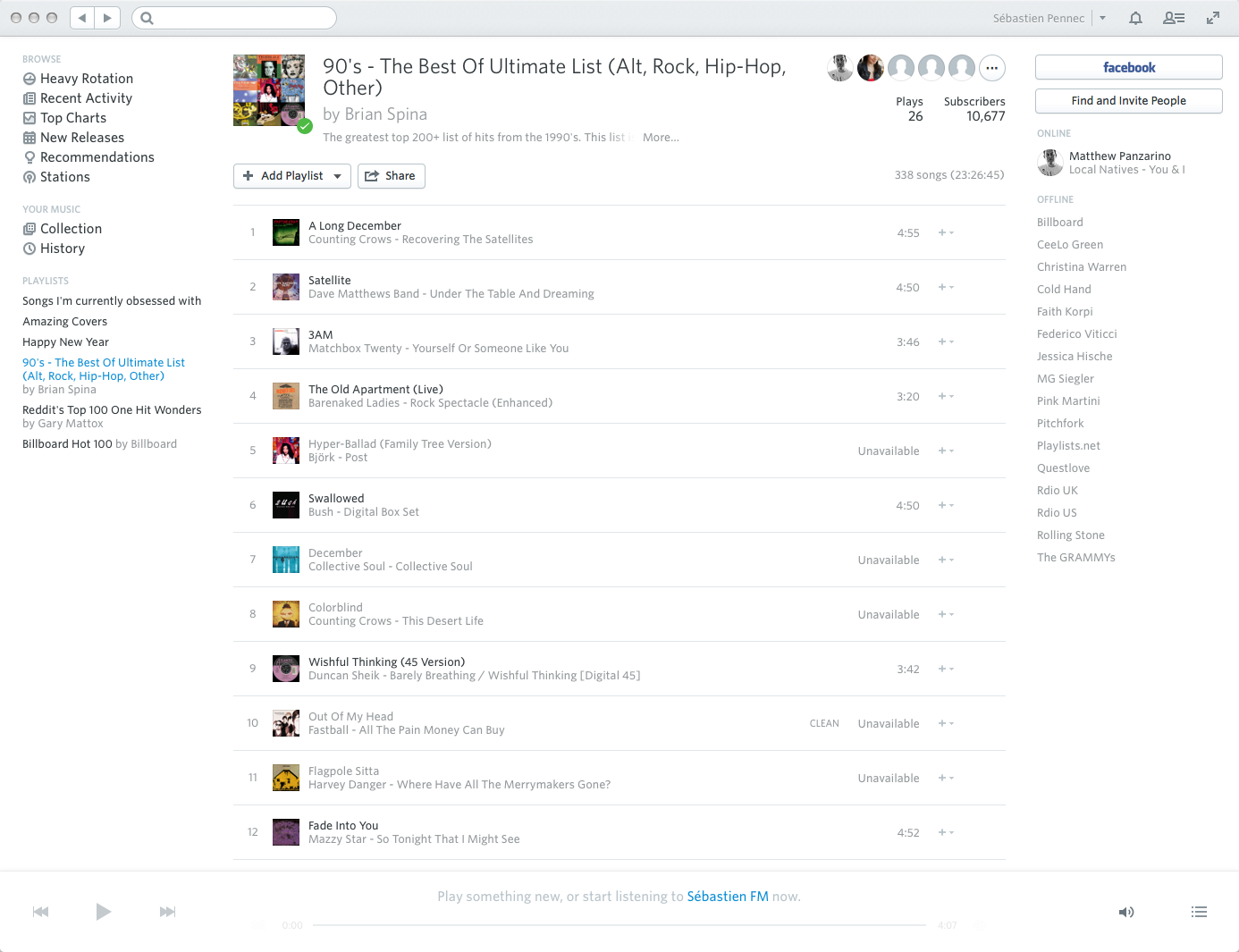Open the add menu for Satellite
This screenshot has width=1239, height=952.
(946, 288)
